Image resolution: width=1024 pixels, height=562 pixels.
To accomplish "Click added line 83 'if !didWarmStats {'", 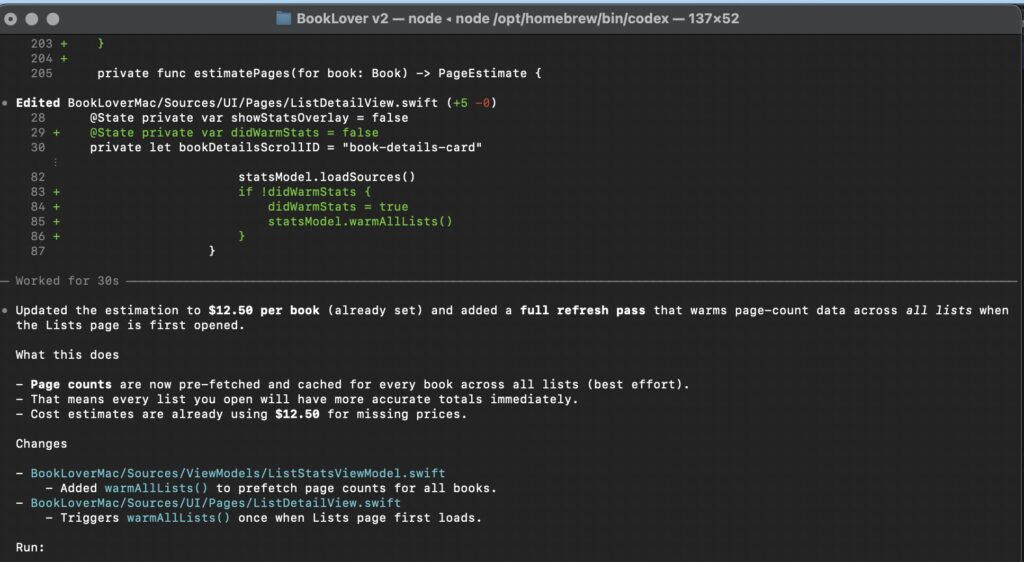I will click(x=304, y=192).
